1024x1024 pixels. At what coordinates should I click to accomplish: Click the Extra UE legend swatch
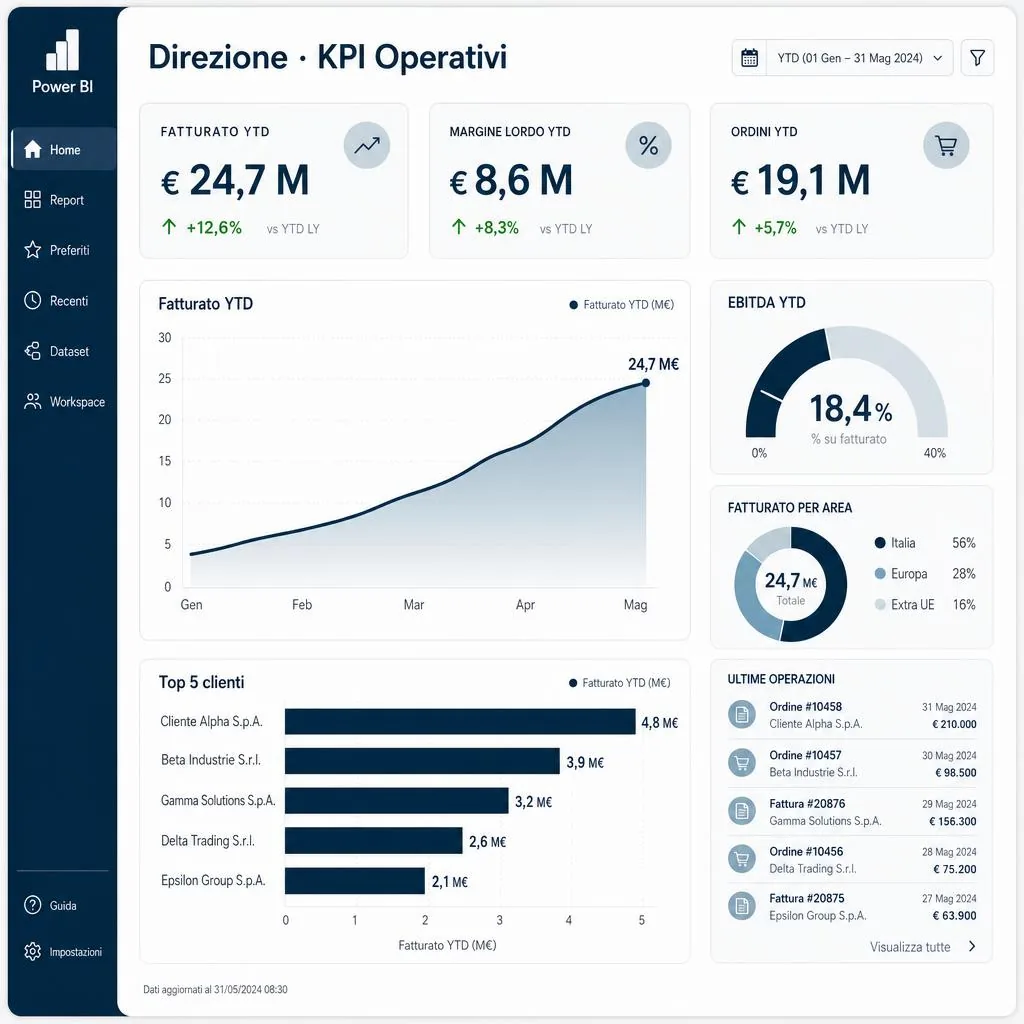880,604
